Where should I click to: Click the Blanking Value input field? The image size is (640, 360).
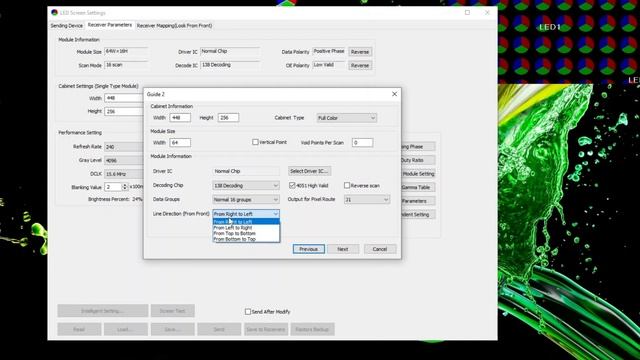pos(113,187)
